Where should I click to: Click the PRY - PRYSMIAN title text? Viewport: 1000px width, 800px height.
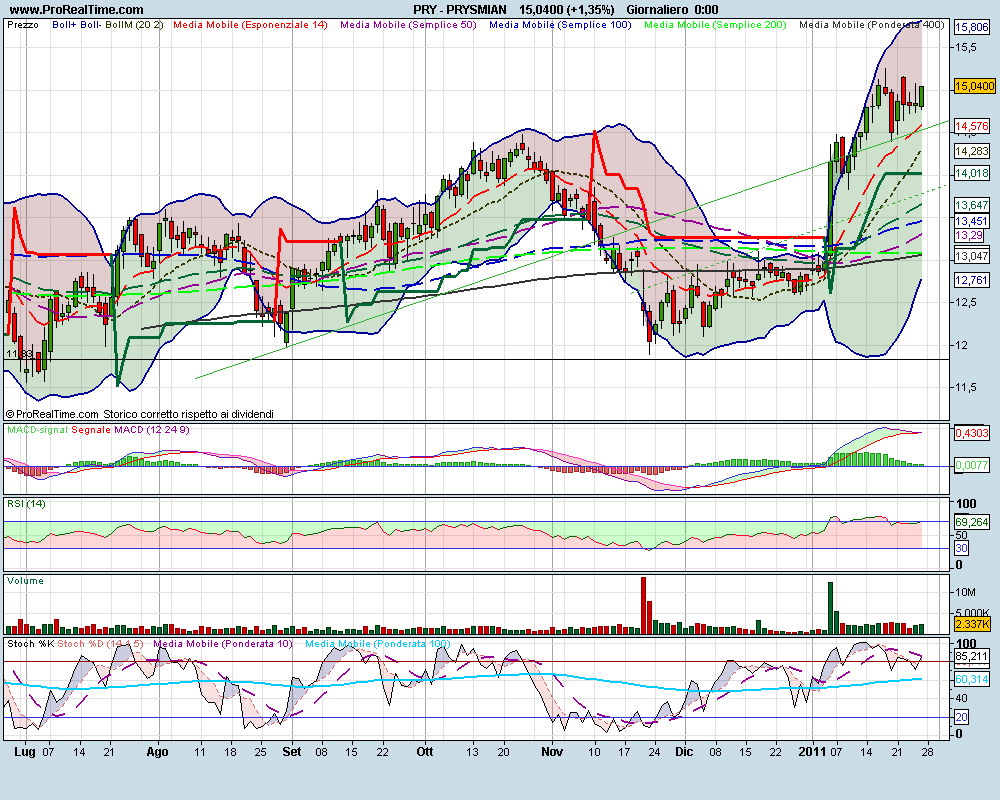coord(460,10)
